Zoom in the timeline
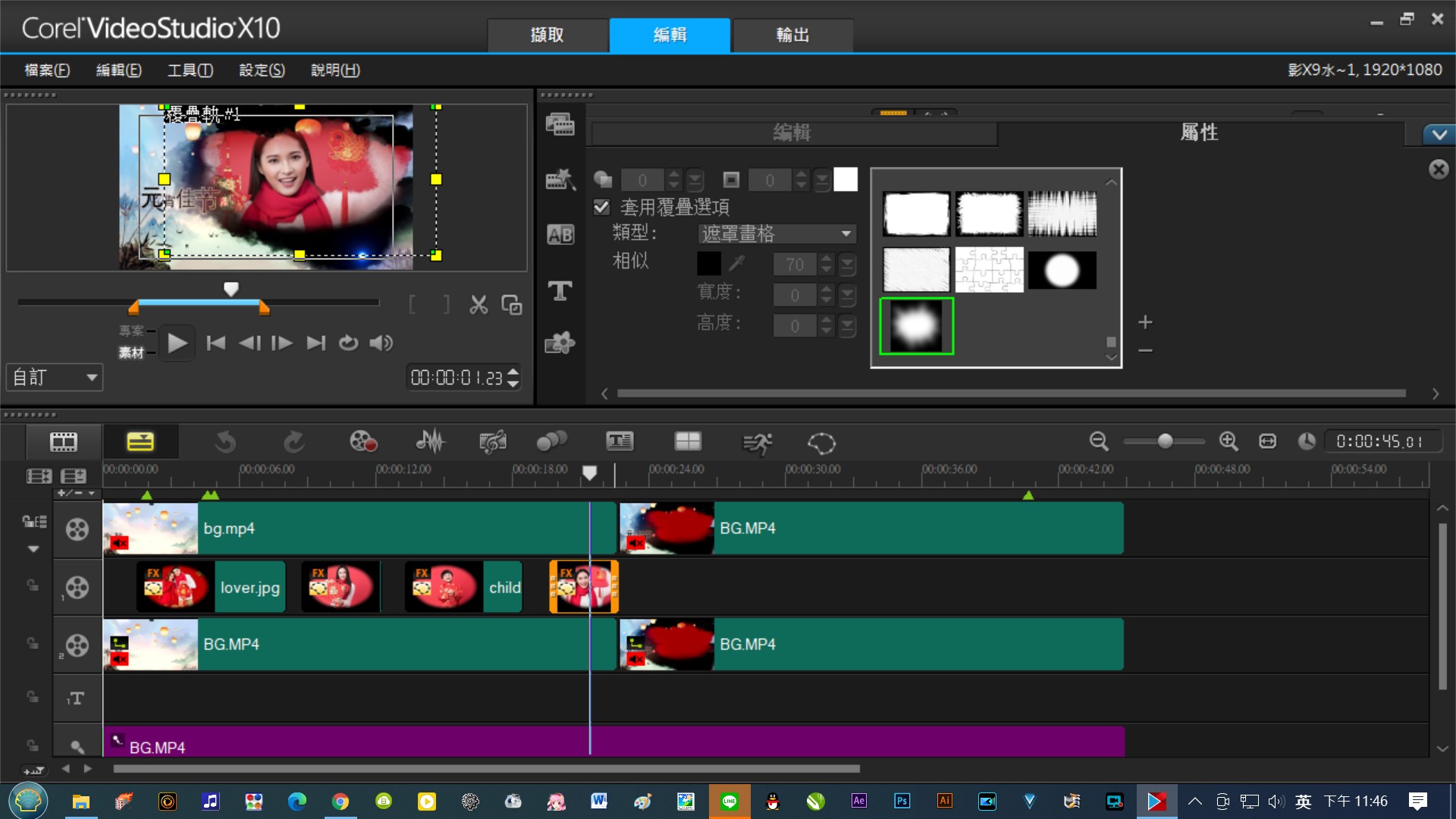Viewport: 1456px width, 819px height. click(x=1228, y=441)
